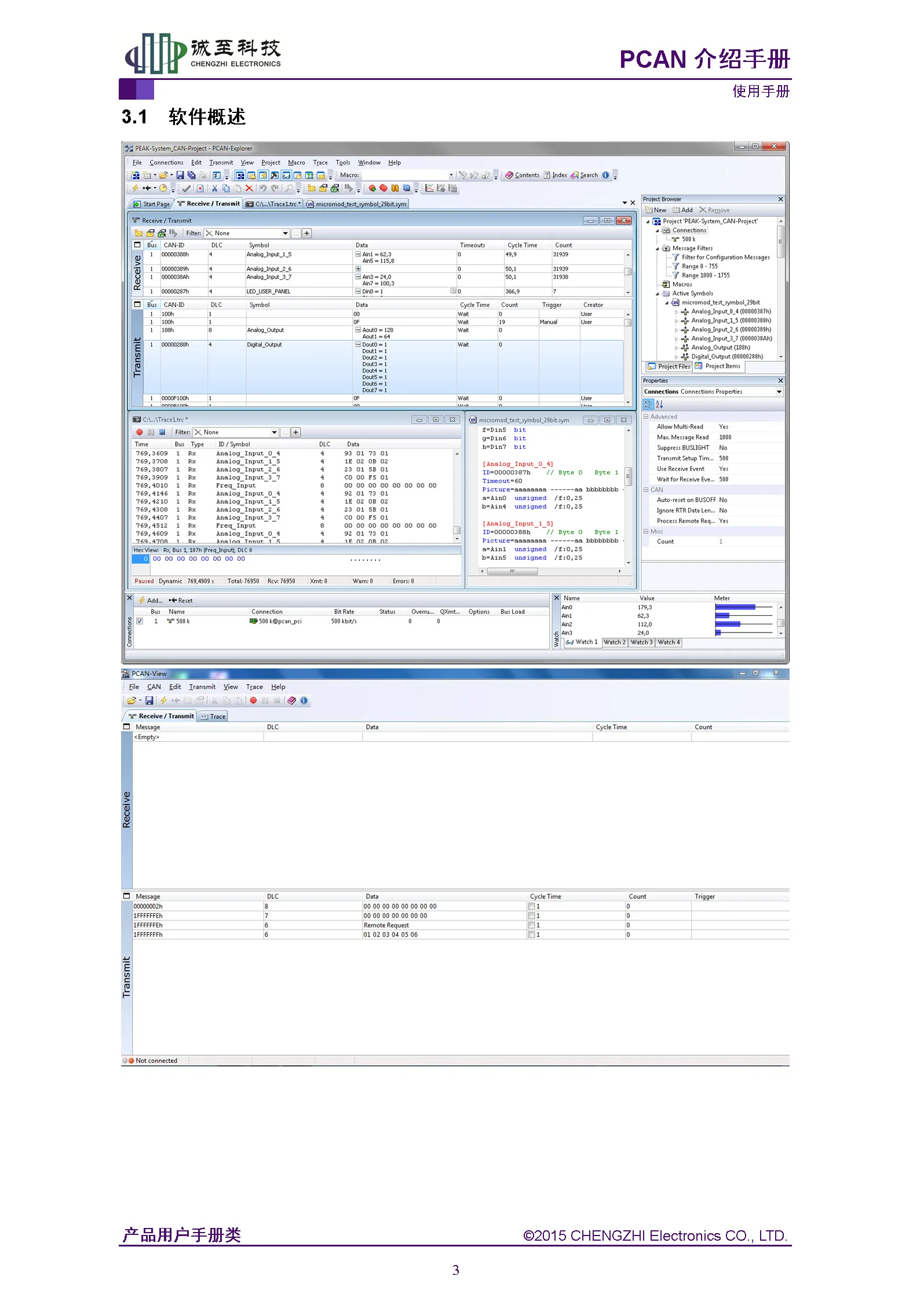Image resolution: width=902 pixels, height=1316 pixels.
Task: Click the Add button in Project Browser
Action: (x=682, y=210)
